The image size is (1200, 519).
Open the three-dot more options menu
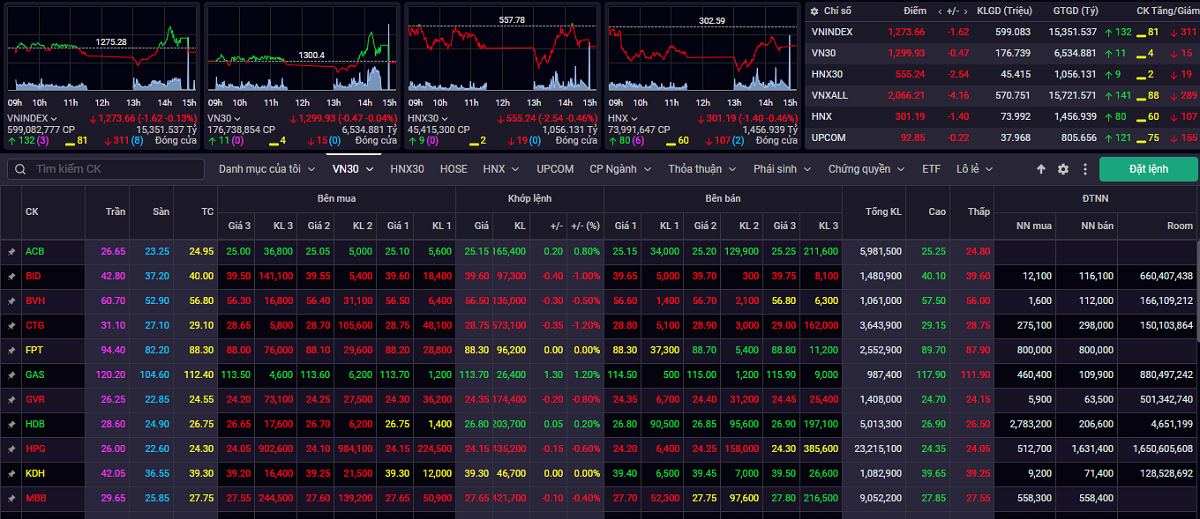[x=1085, y=169]
